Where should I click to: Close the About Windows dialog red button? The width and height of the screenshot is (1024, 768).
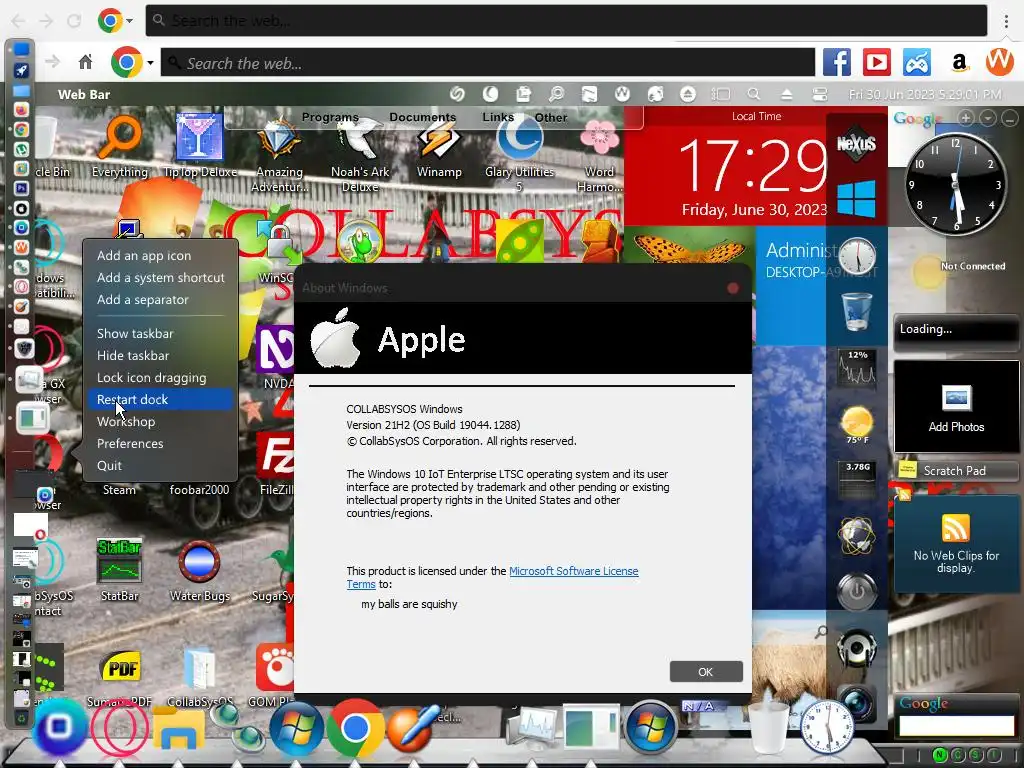tap(733, 288)
